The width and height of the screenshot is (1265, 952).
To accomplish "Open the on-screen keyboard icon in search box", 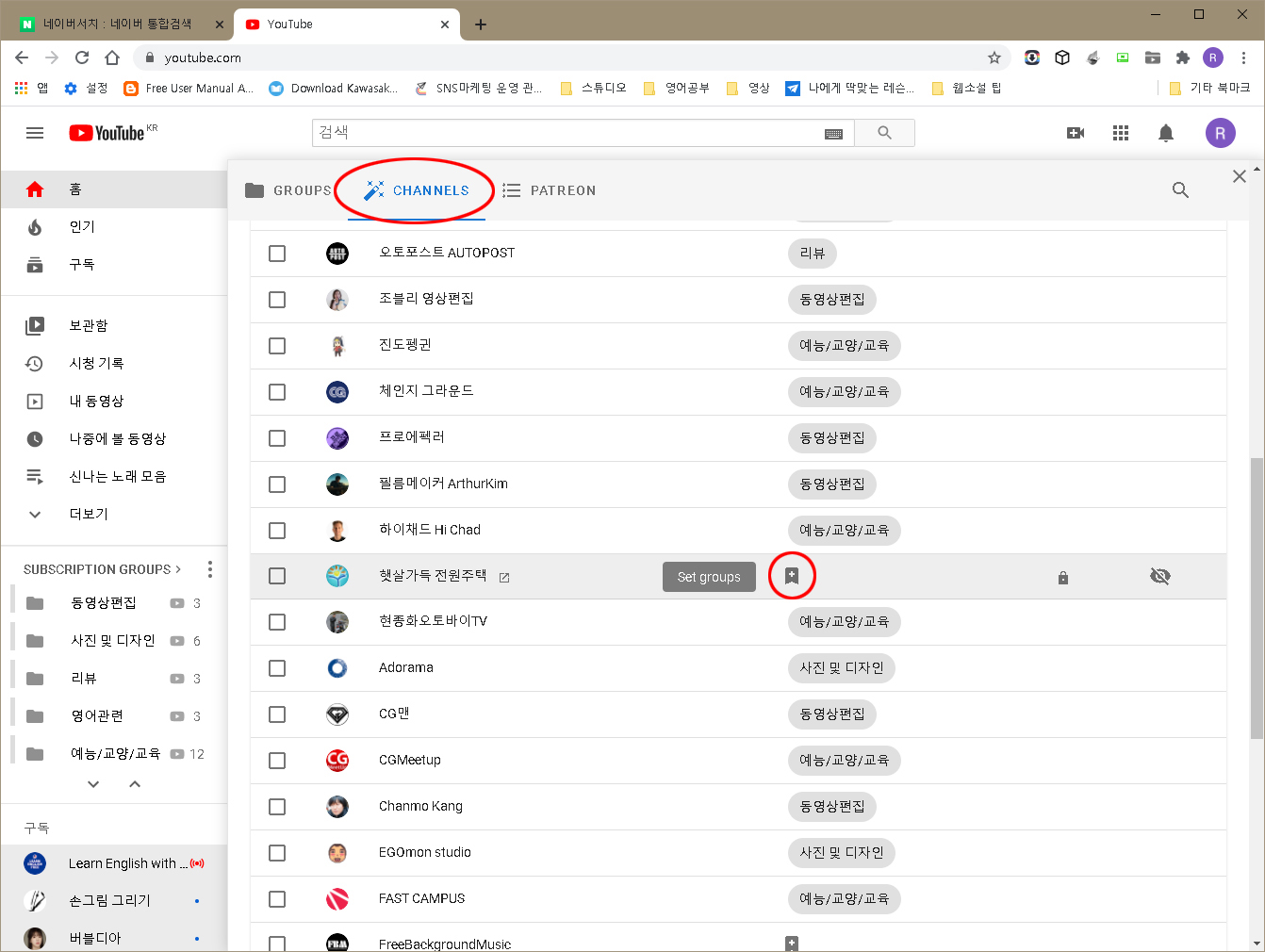I will coord(833,134).
